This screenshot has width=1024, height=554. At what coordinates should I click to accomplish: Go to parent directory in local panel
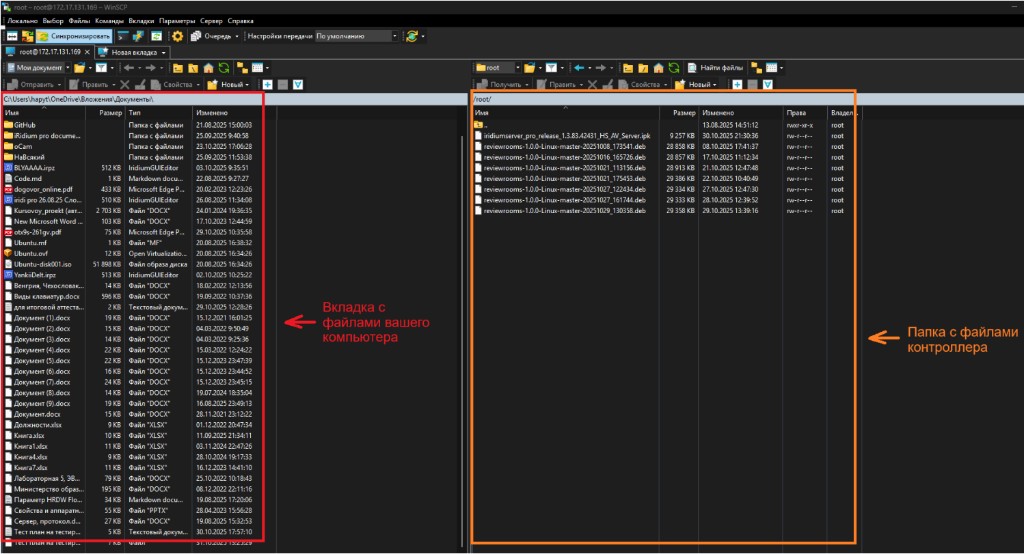click(x=178, y=68)
